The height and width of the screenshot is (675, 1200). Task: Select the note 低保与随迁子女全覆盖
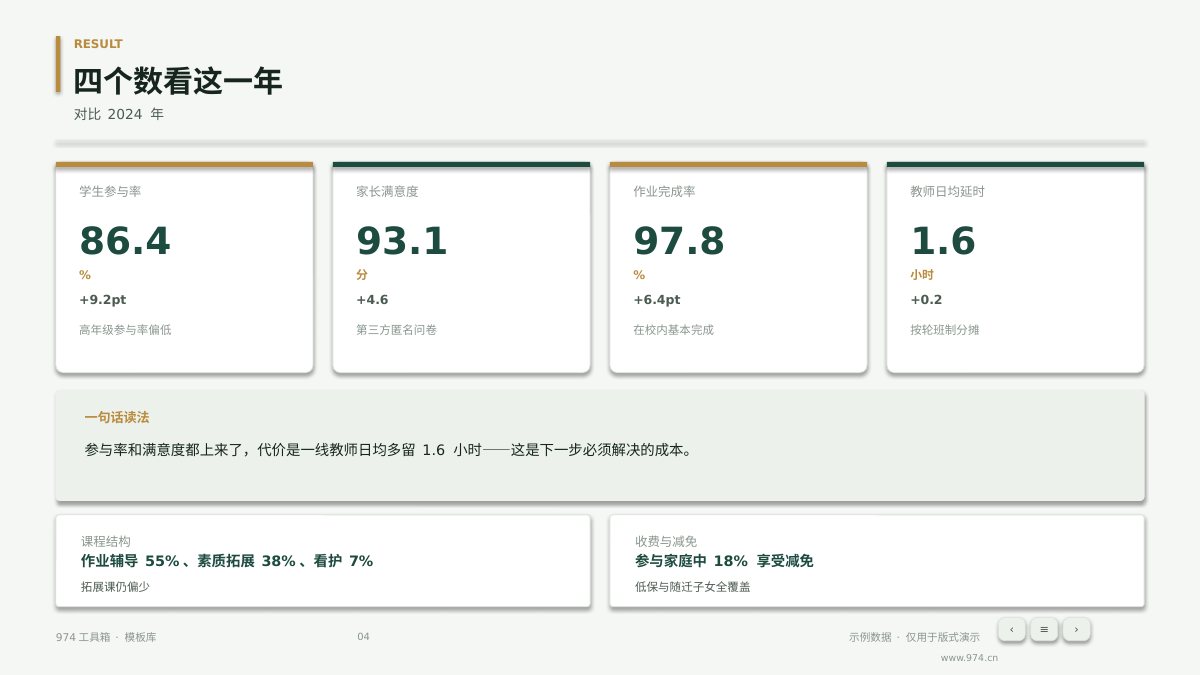click(692, 587)
